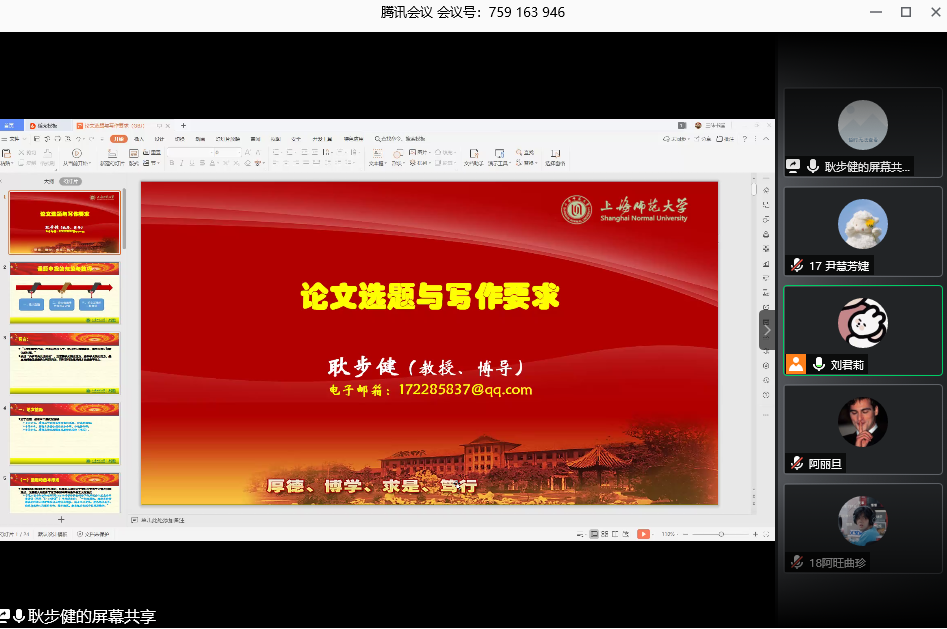
Task: Select slide 4 thumbnail in the panel
Action: [65, 432]
